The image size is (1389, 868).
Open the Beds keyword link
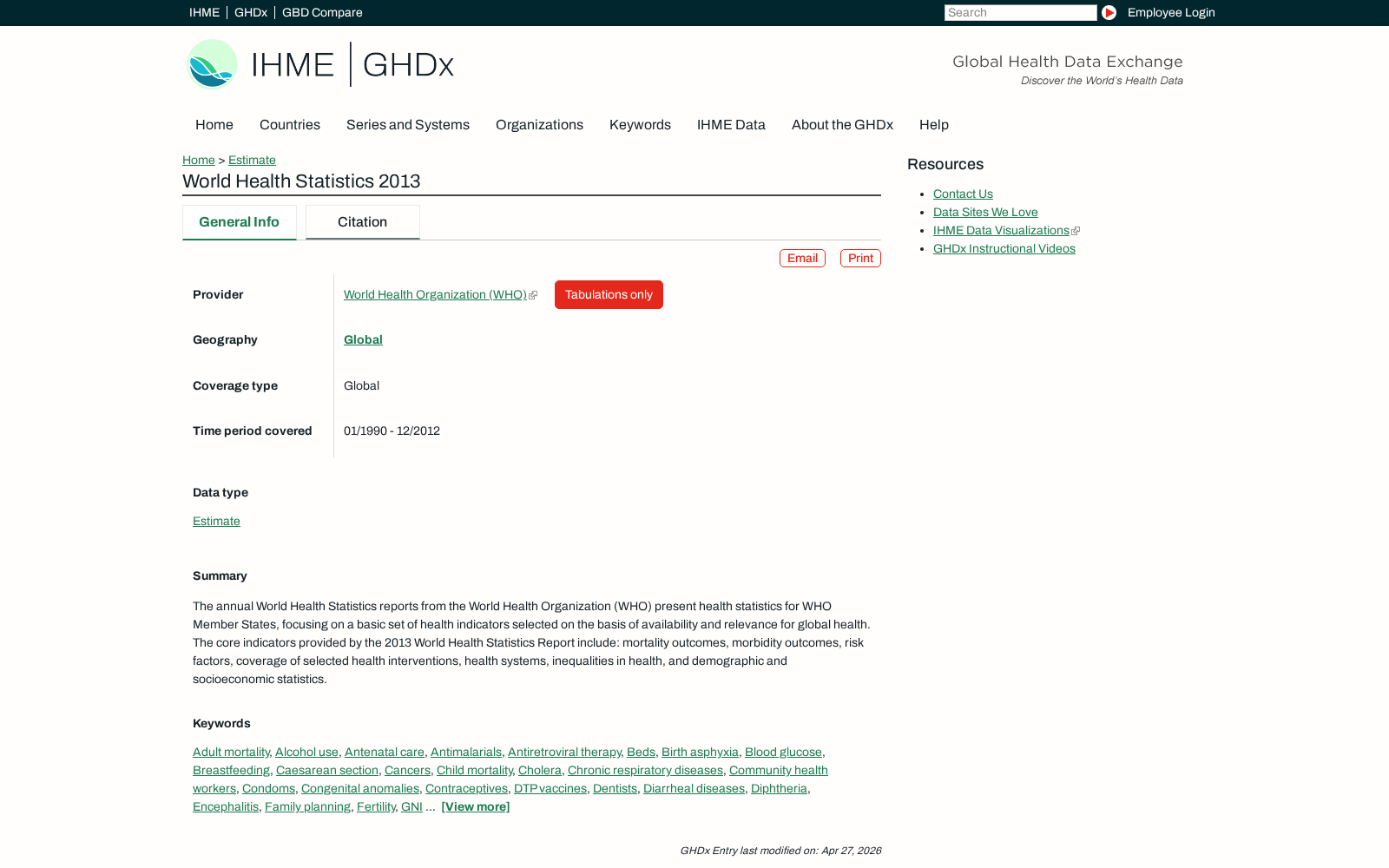641,753
